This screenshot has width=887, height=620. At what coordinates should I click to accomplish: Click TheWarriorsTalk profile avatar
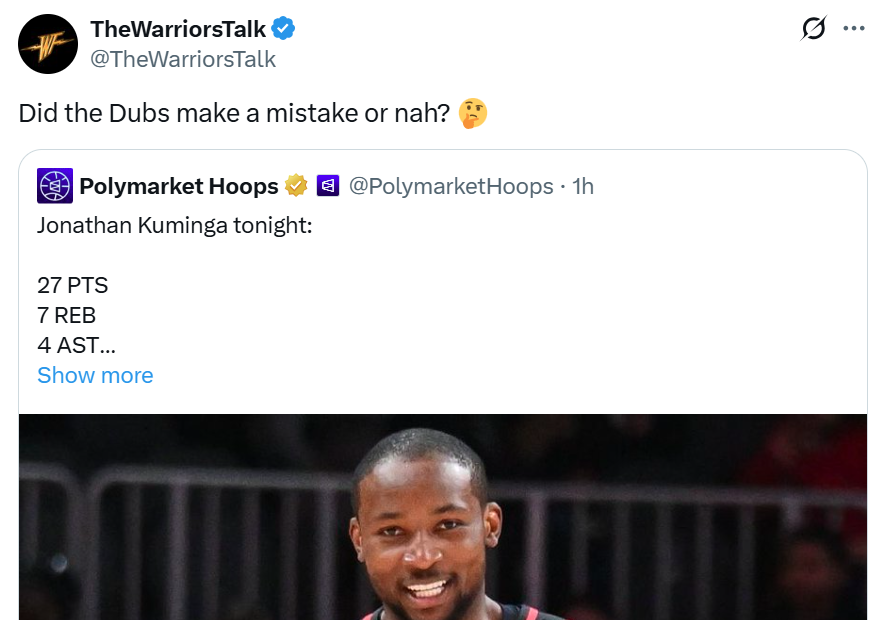48,45
